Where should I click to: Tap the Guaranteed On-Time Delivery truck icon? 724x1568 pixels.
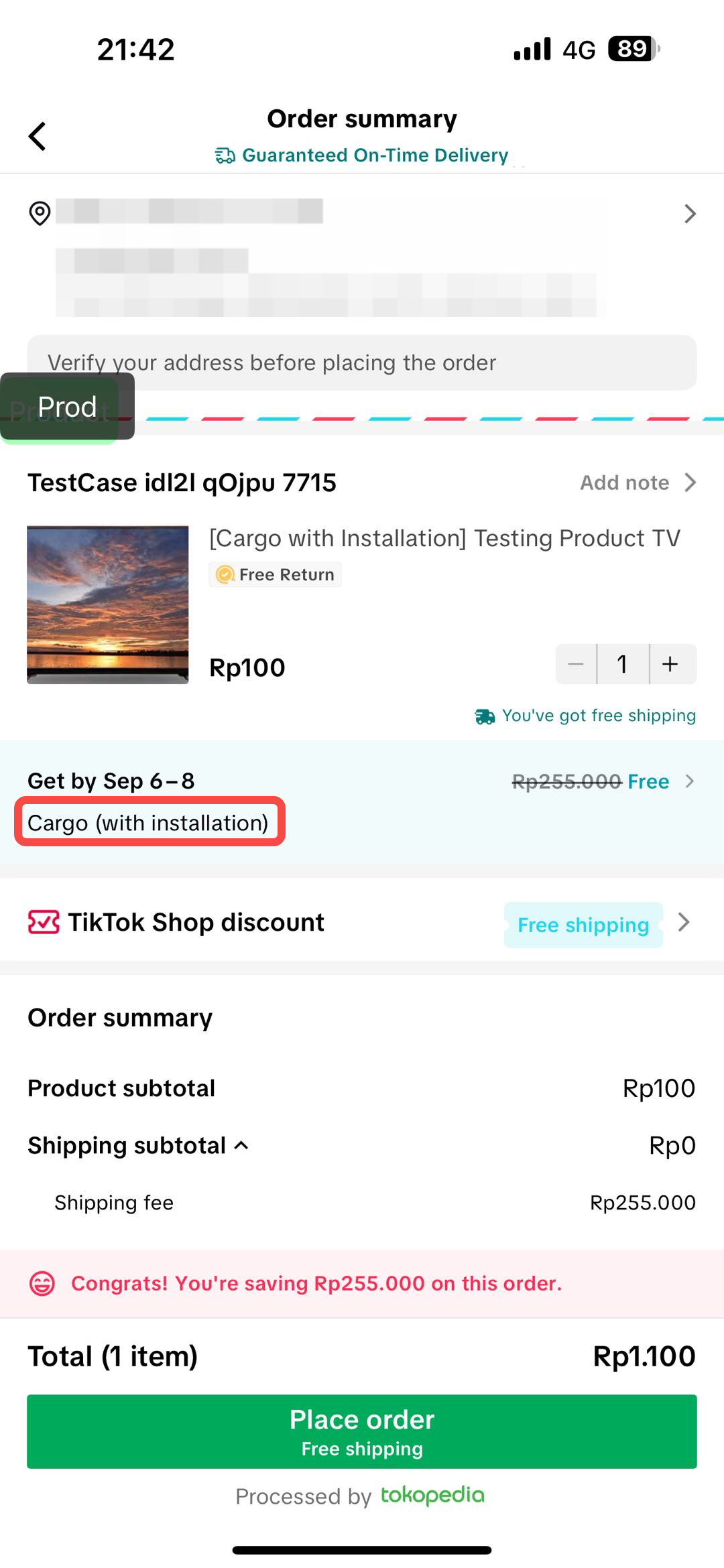pos(225,155)
